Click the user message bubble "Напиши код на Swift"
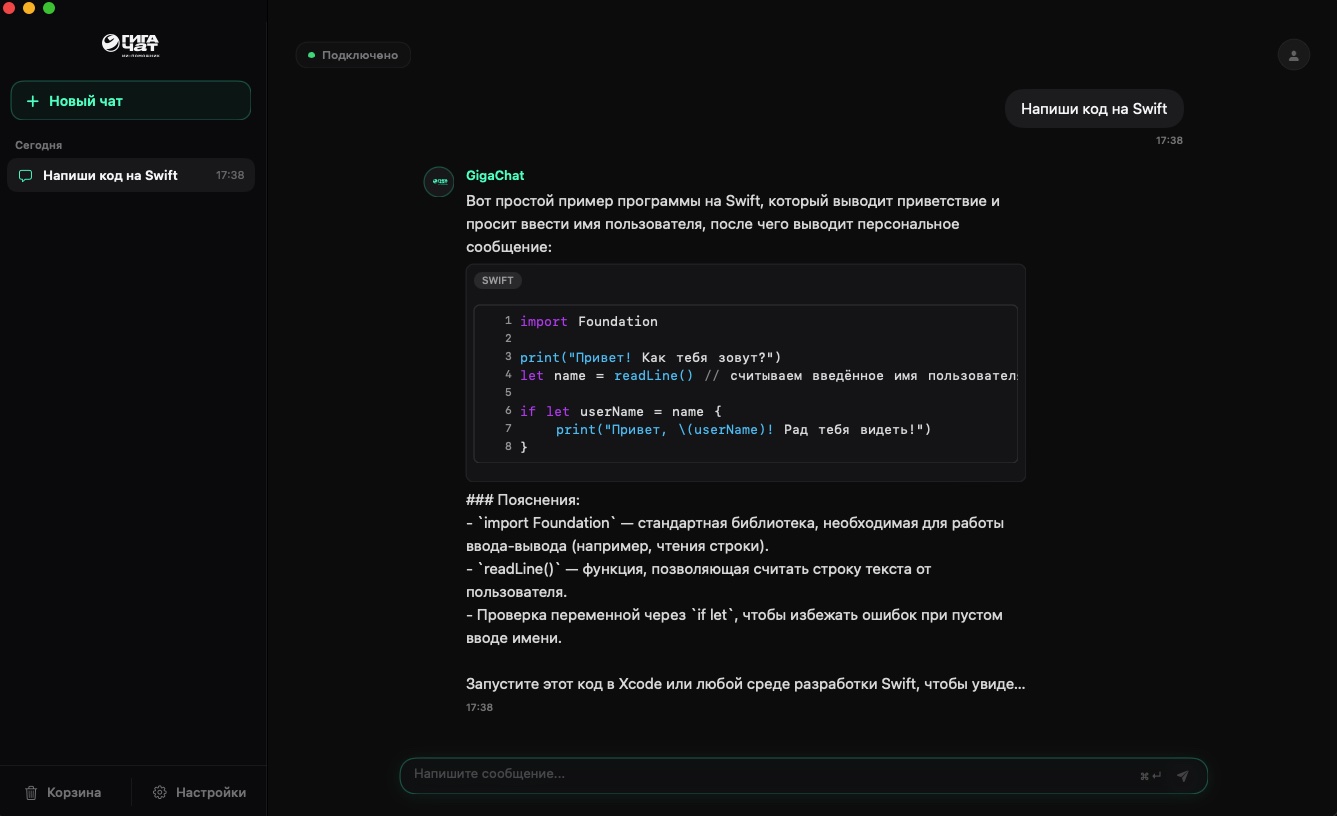The image size is (1337, 816). click(1094, 109)
